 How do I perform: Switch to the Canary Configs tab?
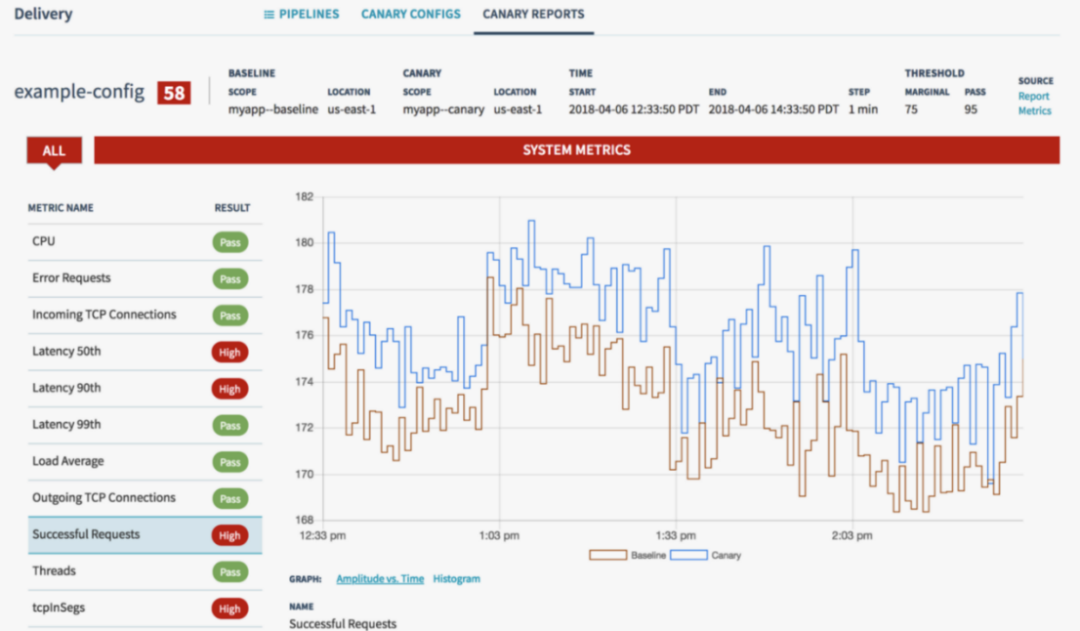tap(411, 14)
